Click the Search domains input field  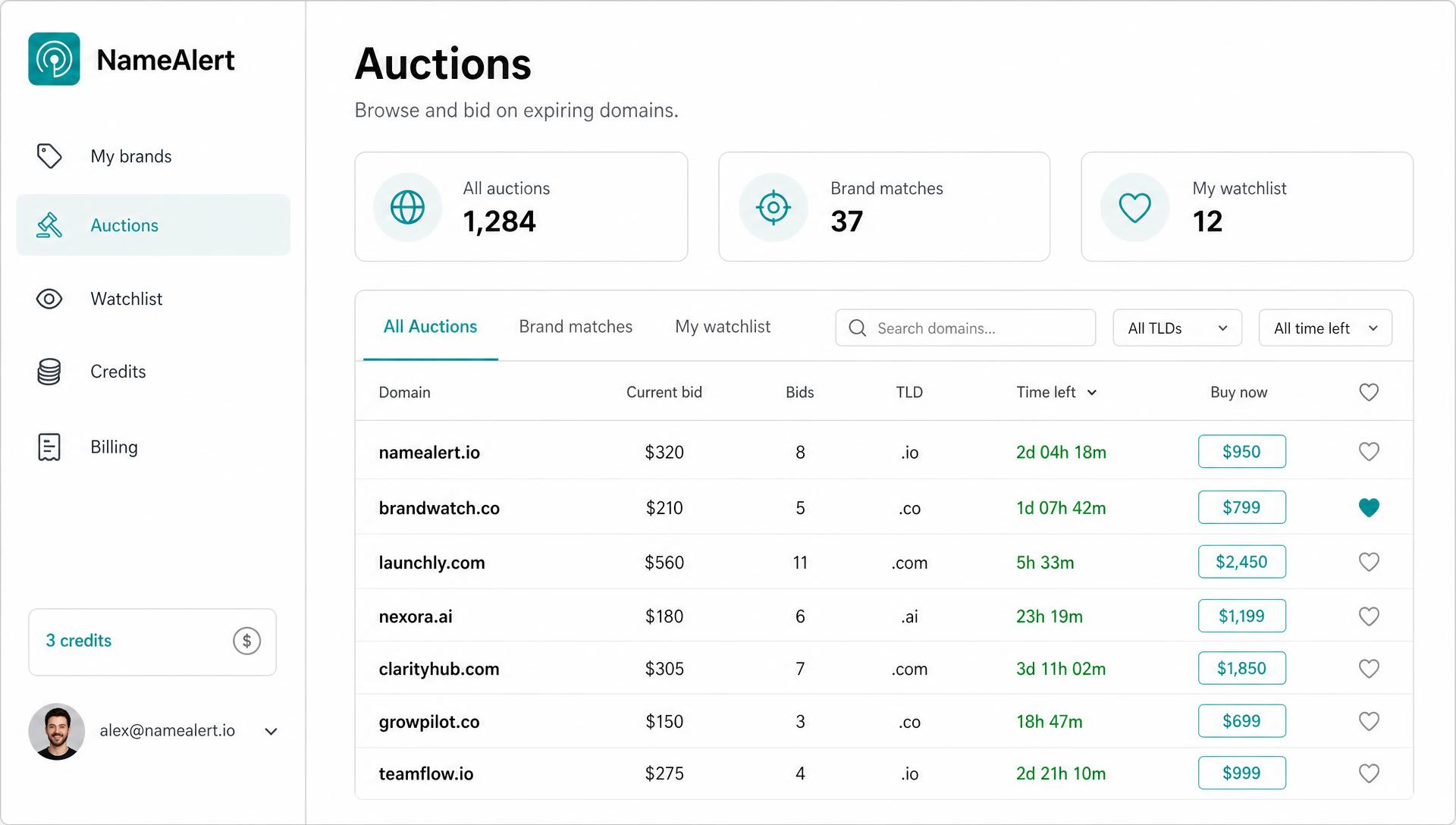pyautogui.click(x=965, y=328)
